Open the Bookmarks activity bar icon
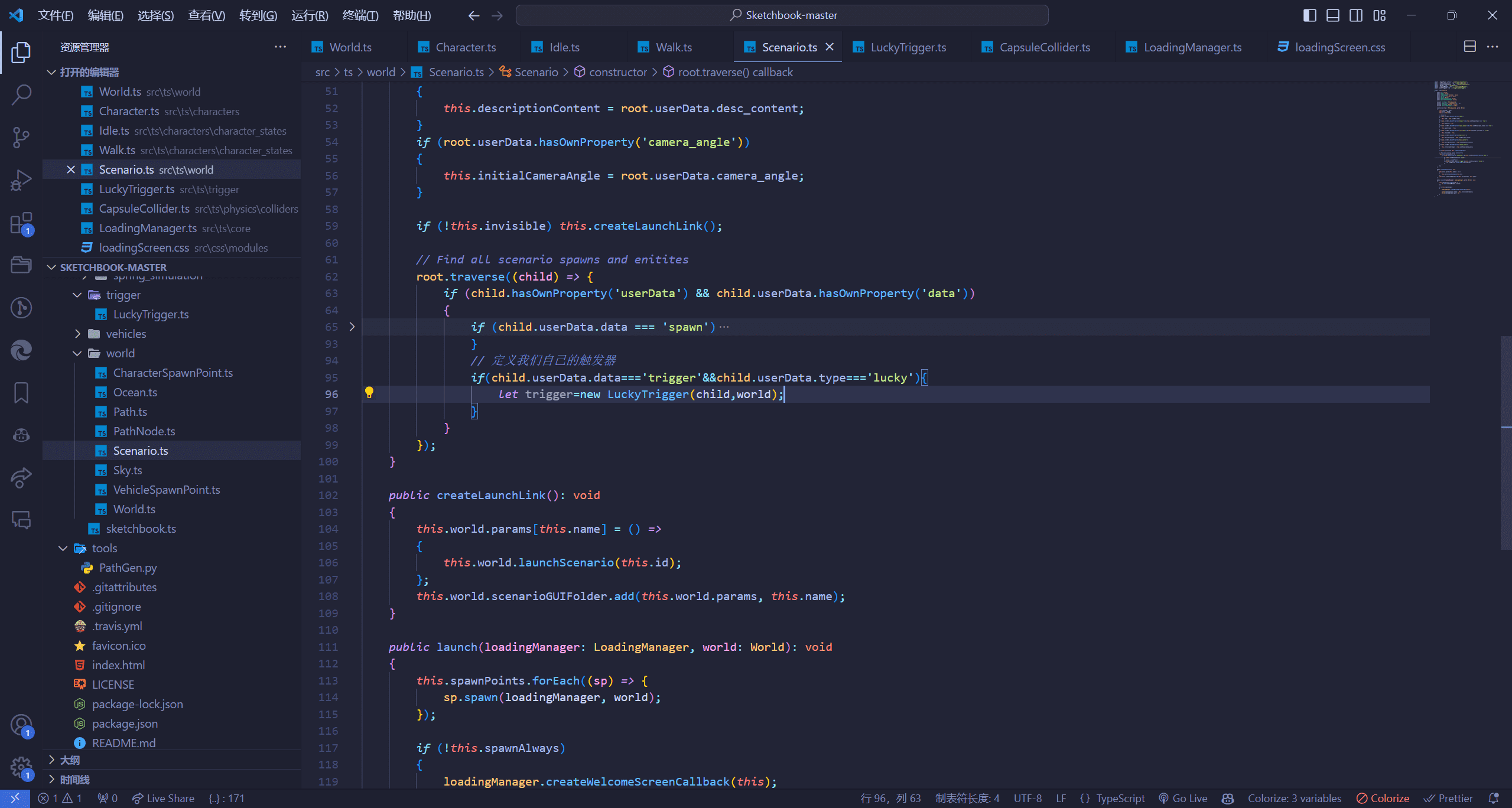This screenshot has height=808, width=1512. pos(21,393)
